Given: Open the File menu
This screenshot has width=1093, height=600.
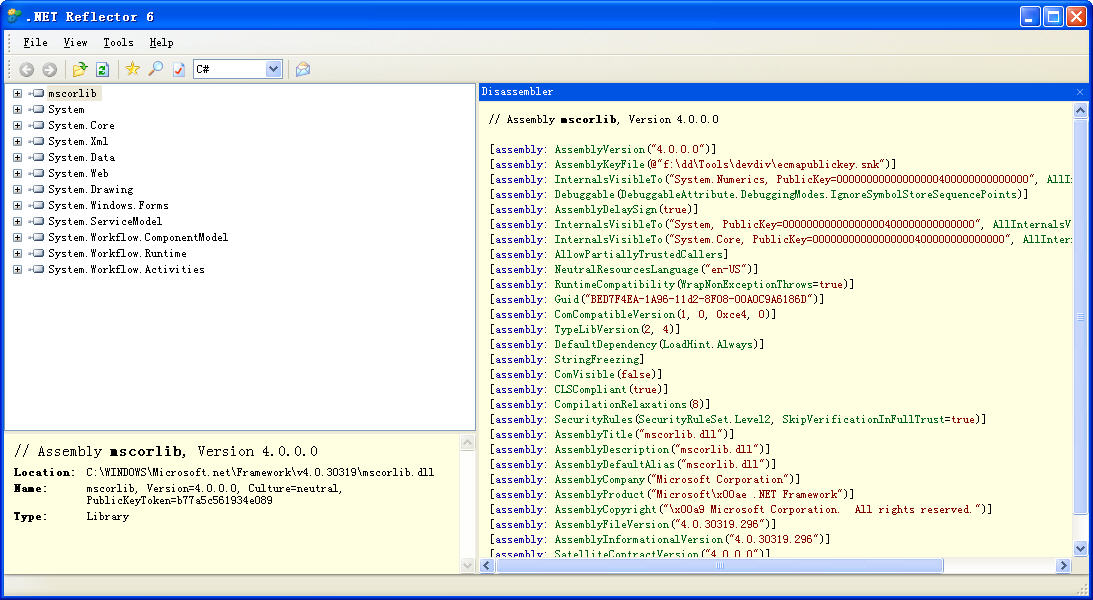Looking at the screenshot, I should coord(35,43).
